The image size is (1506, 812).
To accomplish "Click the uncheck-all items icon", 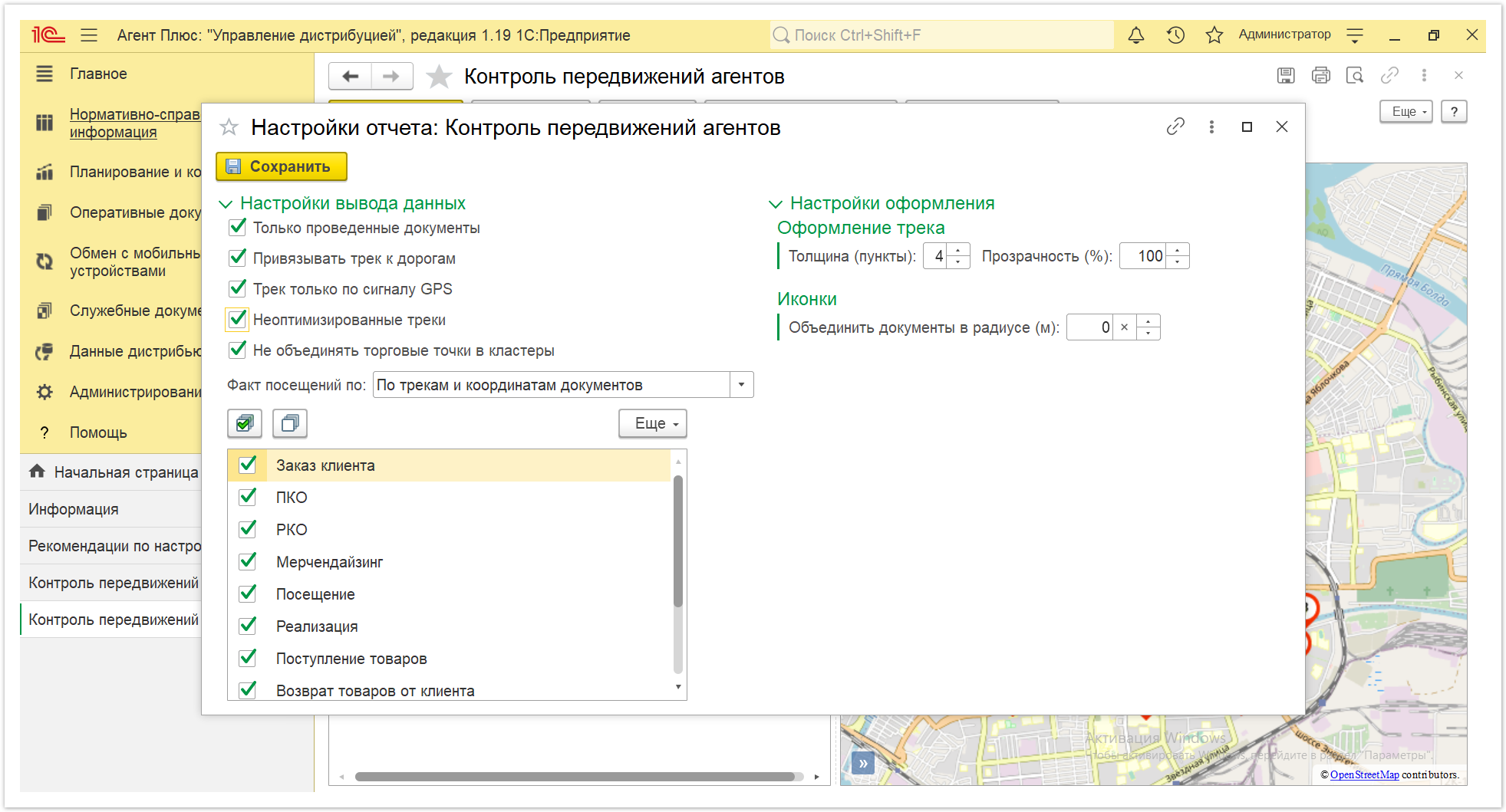I will 290,423.
